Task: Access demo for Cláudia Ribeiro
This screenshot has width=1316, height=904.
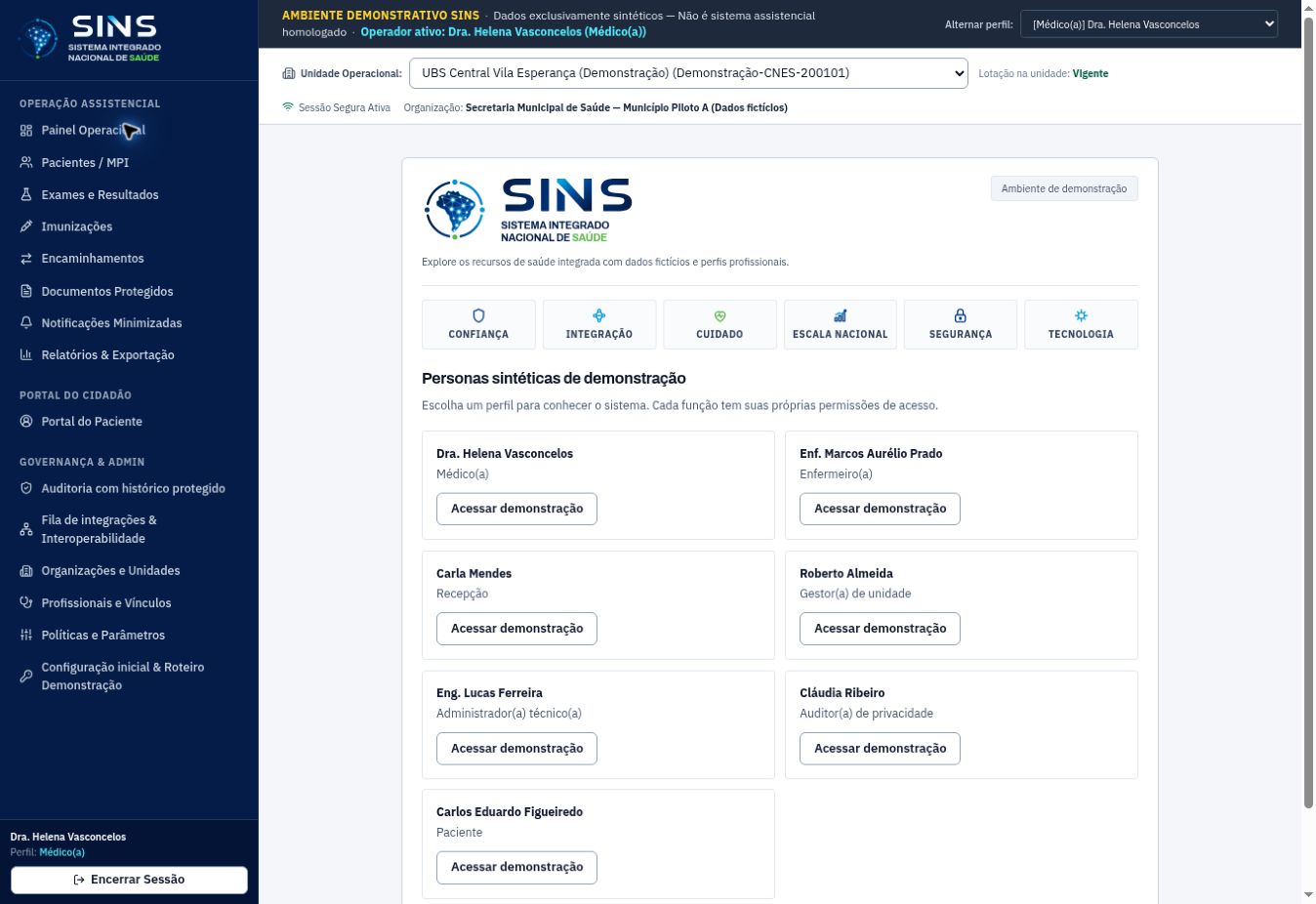Action: click(880, 749)
